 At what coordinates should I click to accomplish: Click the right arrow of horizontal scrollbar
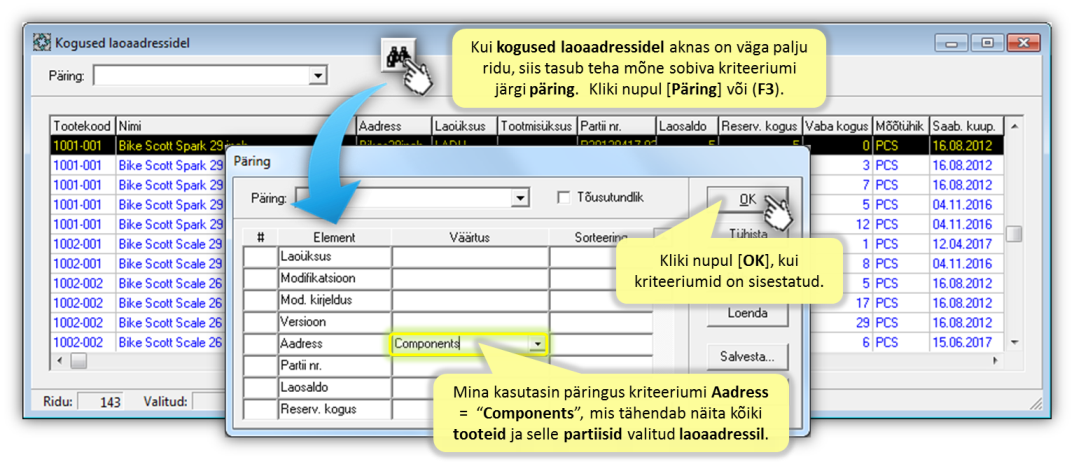pyautogui.click(x=995, y=360)
